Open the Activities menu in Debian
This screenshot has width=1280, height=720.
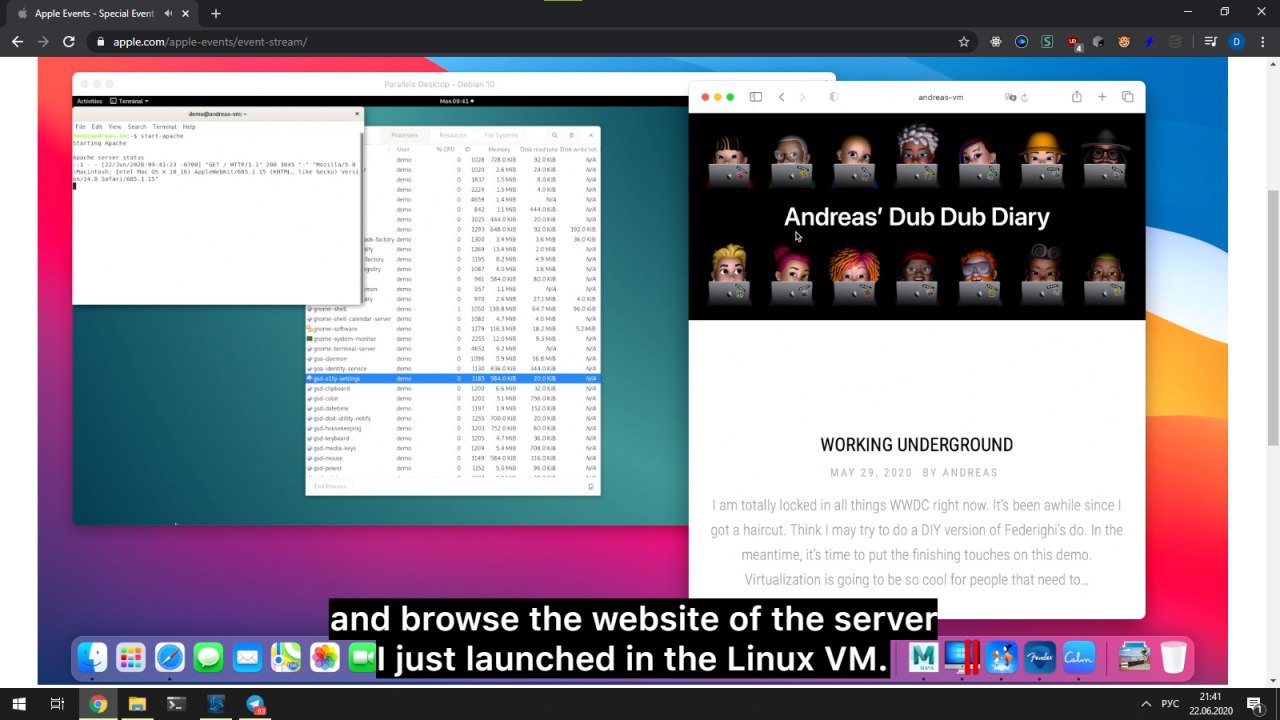pos(89,101)
